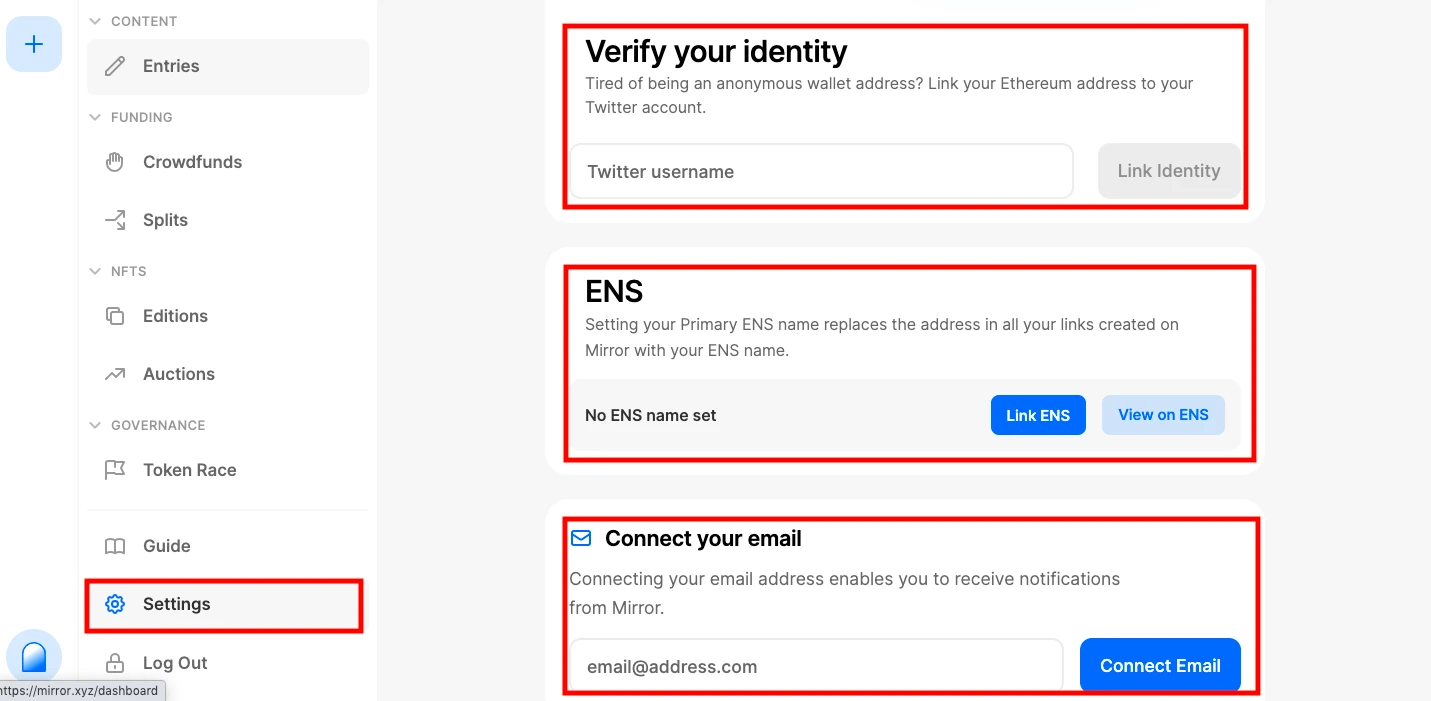Click the pencil icon beside Entries
The width and height of the screenshot is (1431, 701).
point(115,66)
